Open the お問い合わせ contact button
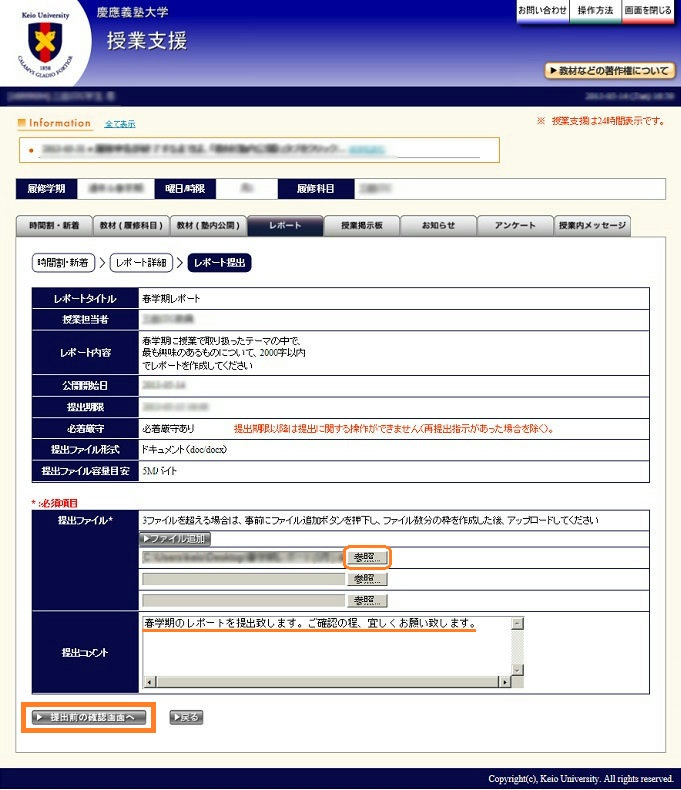This screenshot has width=681, height=790. point(541,10)
